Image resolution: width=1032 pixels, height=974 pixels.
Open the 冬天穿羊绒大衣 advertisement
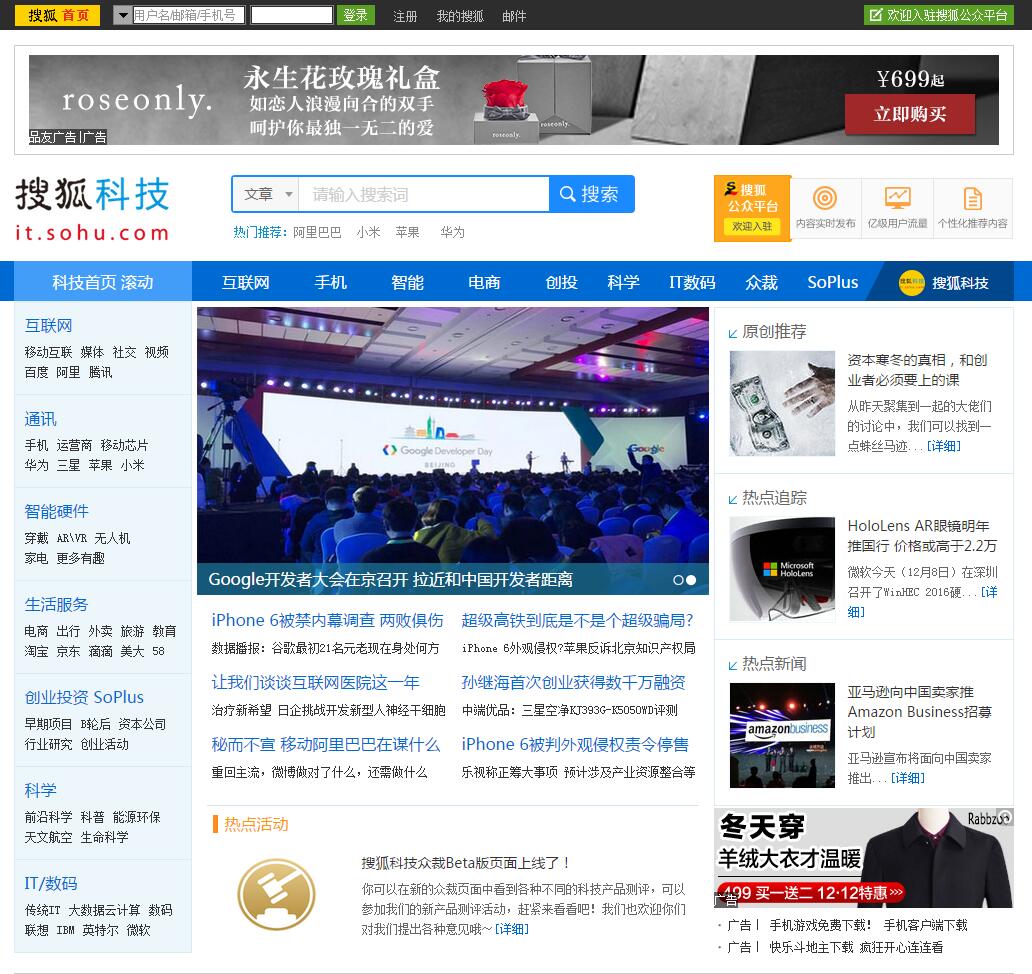(x=864, y=858)
